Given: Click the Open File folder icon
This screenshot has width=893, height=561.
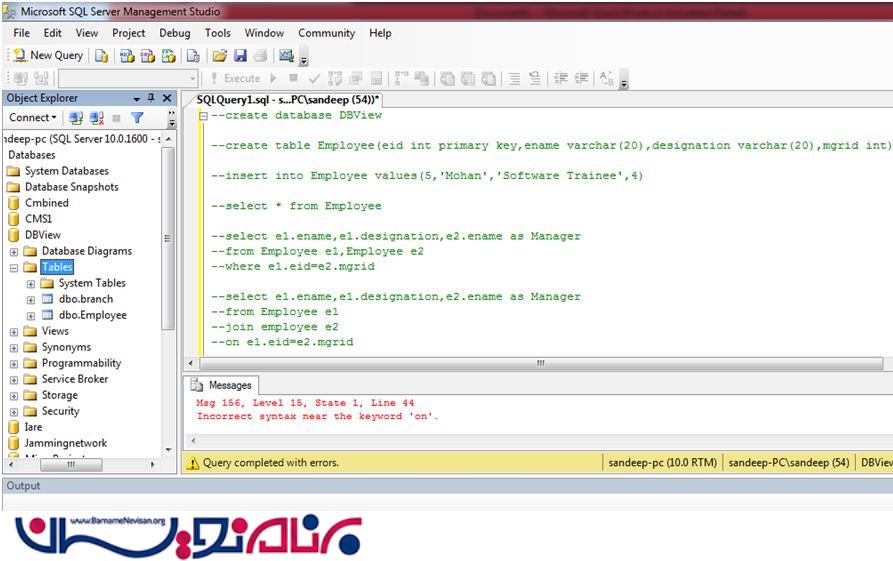Looking at the screenshot, I should coord(220,56).
